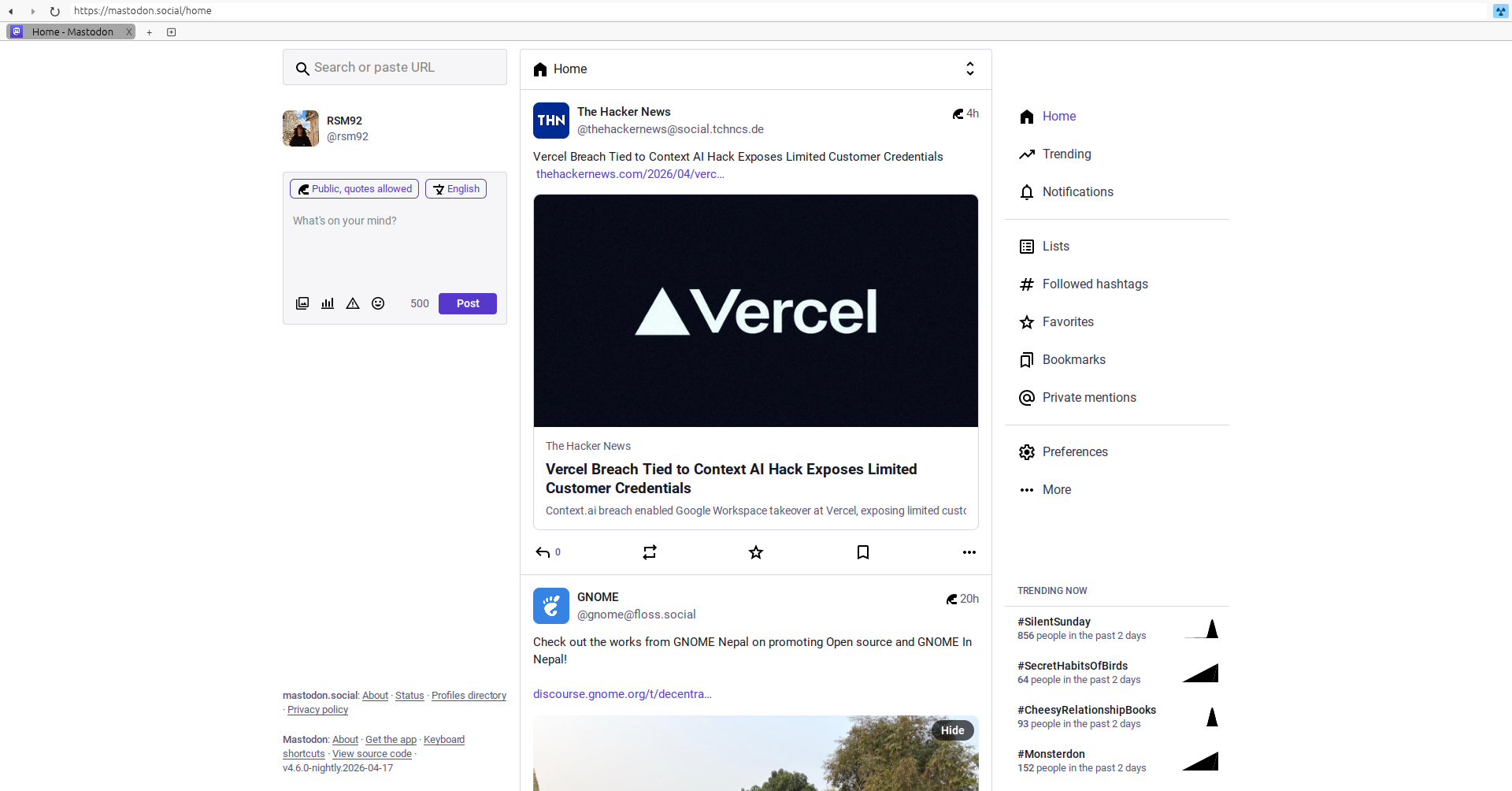Reload the page with browser refresh icon

pyautogui.click(x=54, y=11)
